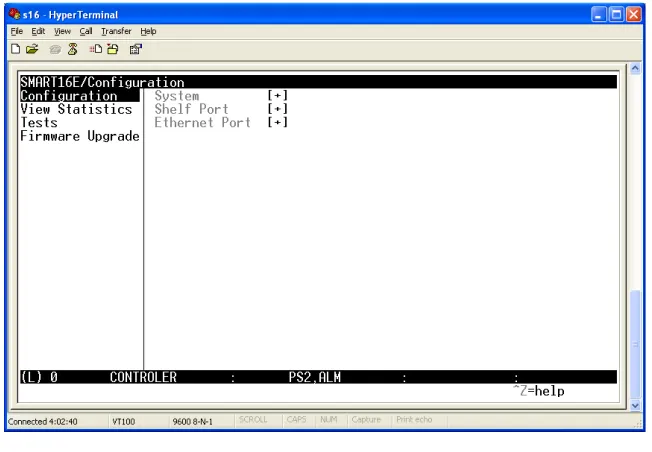Click the Shelf Port submenu entry
Image resolution: width=652 pixels, height=452 pixels.
[x=191, y=109]
